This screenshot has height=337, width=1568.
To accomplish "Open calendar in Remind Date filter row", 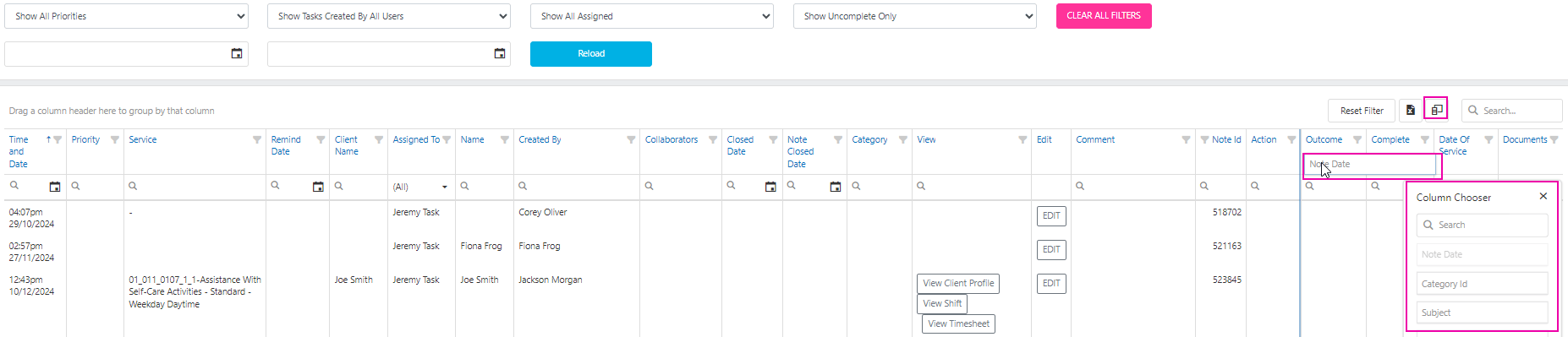I will pyautogui.click(x=318, y=187).
